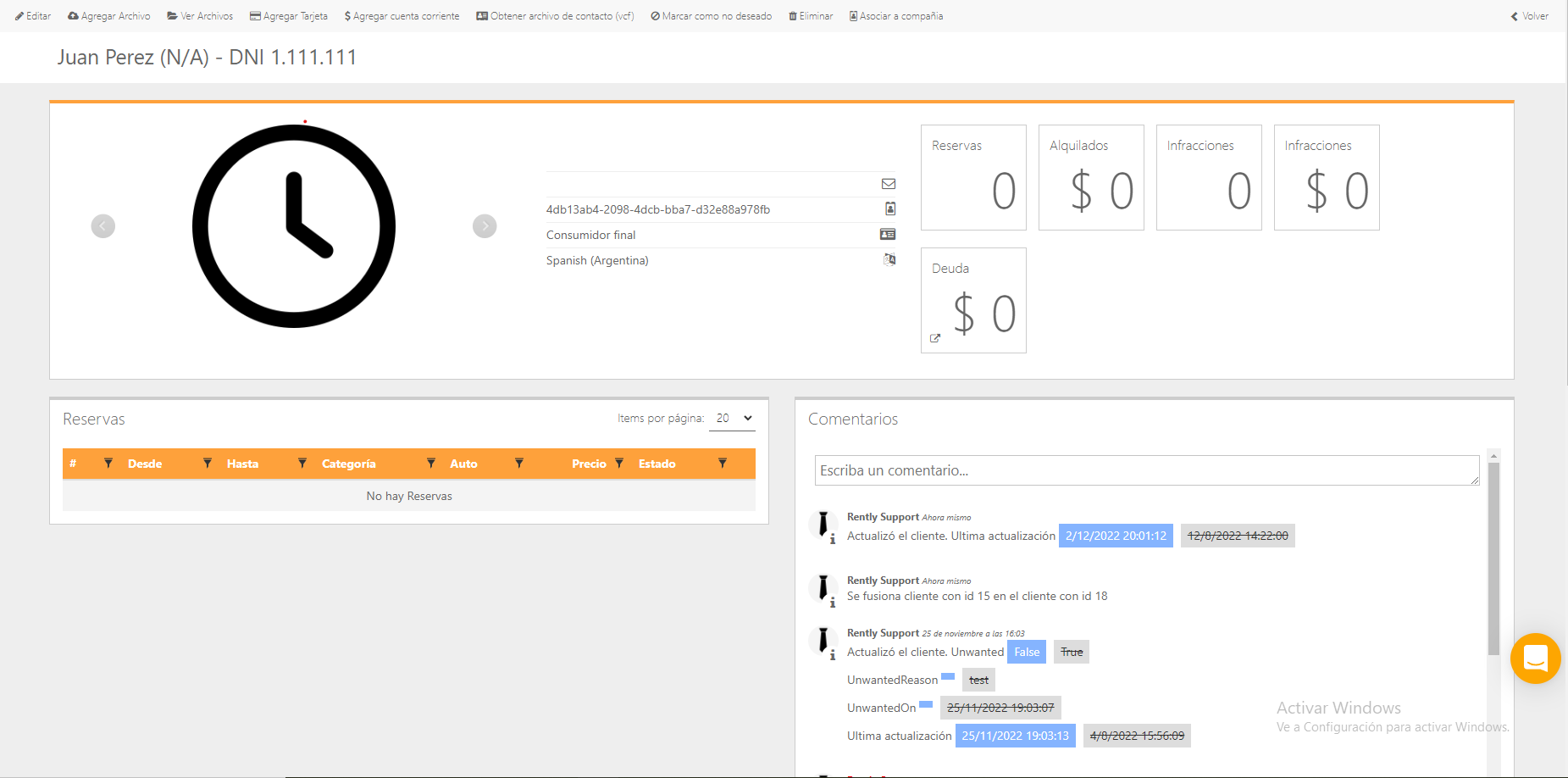Click the email envelope icon
This screenshot has height=778, width=1568.
[x=889, y=184]
